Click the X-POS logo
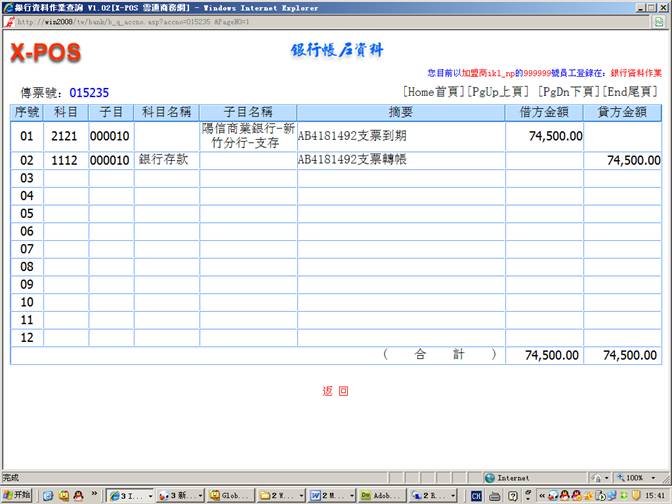The height and width of the screenshot is (504, 672). [x=45, y=53]
